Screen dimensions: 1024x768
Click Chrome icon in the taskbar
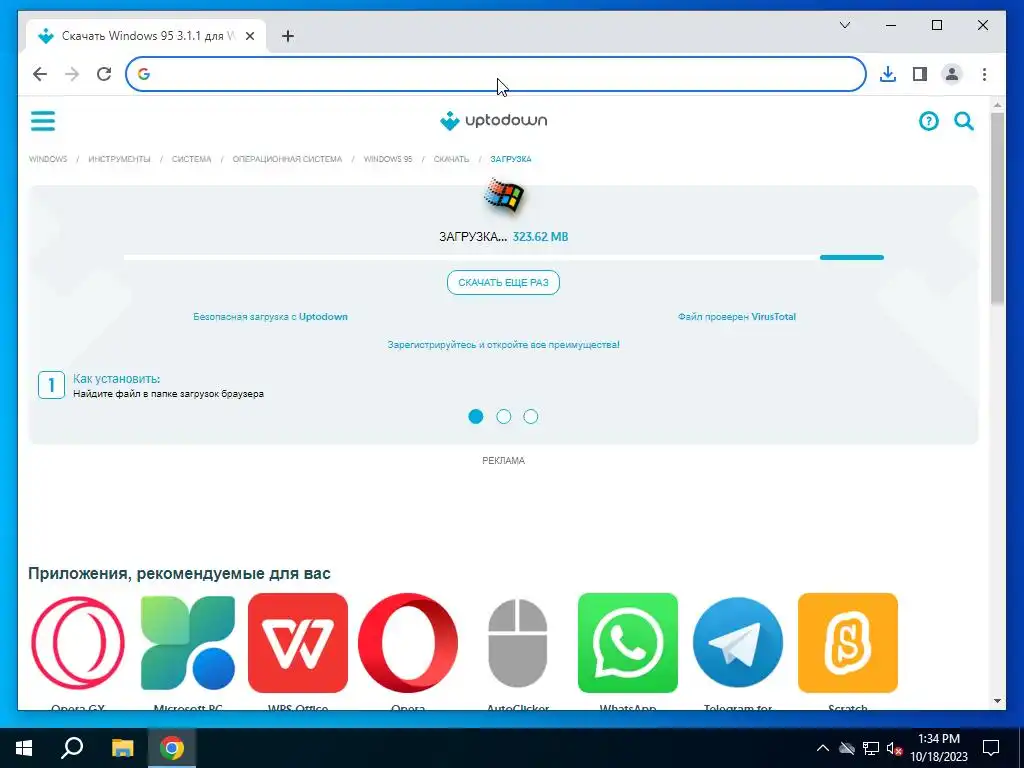[172, 748]
